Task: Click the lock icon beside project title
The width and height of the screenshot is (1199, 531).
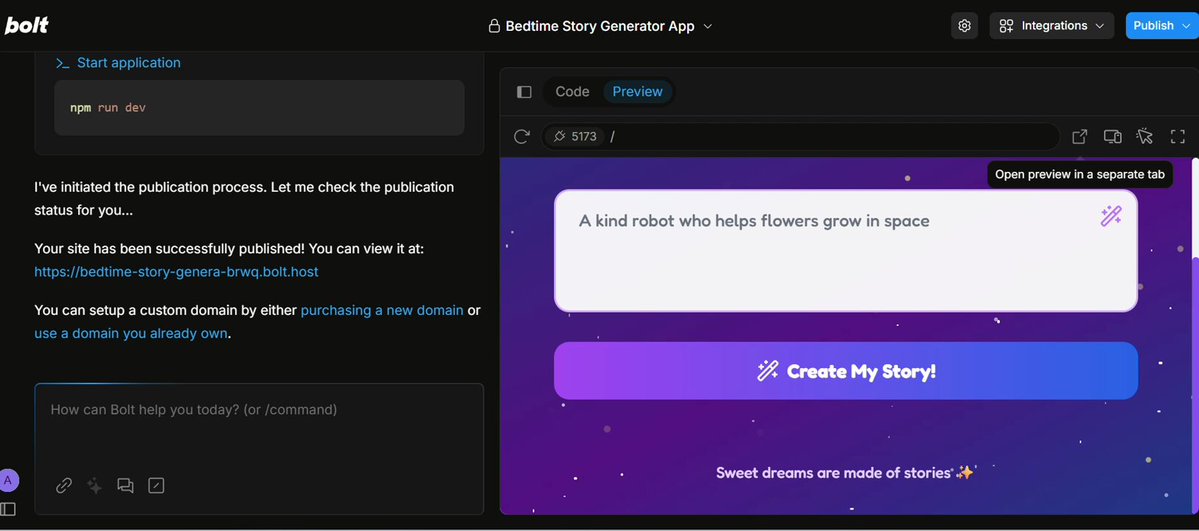Action: click(x=494, y=26)
